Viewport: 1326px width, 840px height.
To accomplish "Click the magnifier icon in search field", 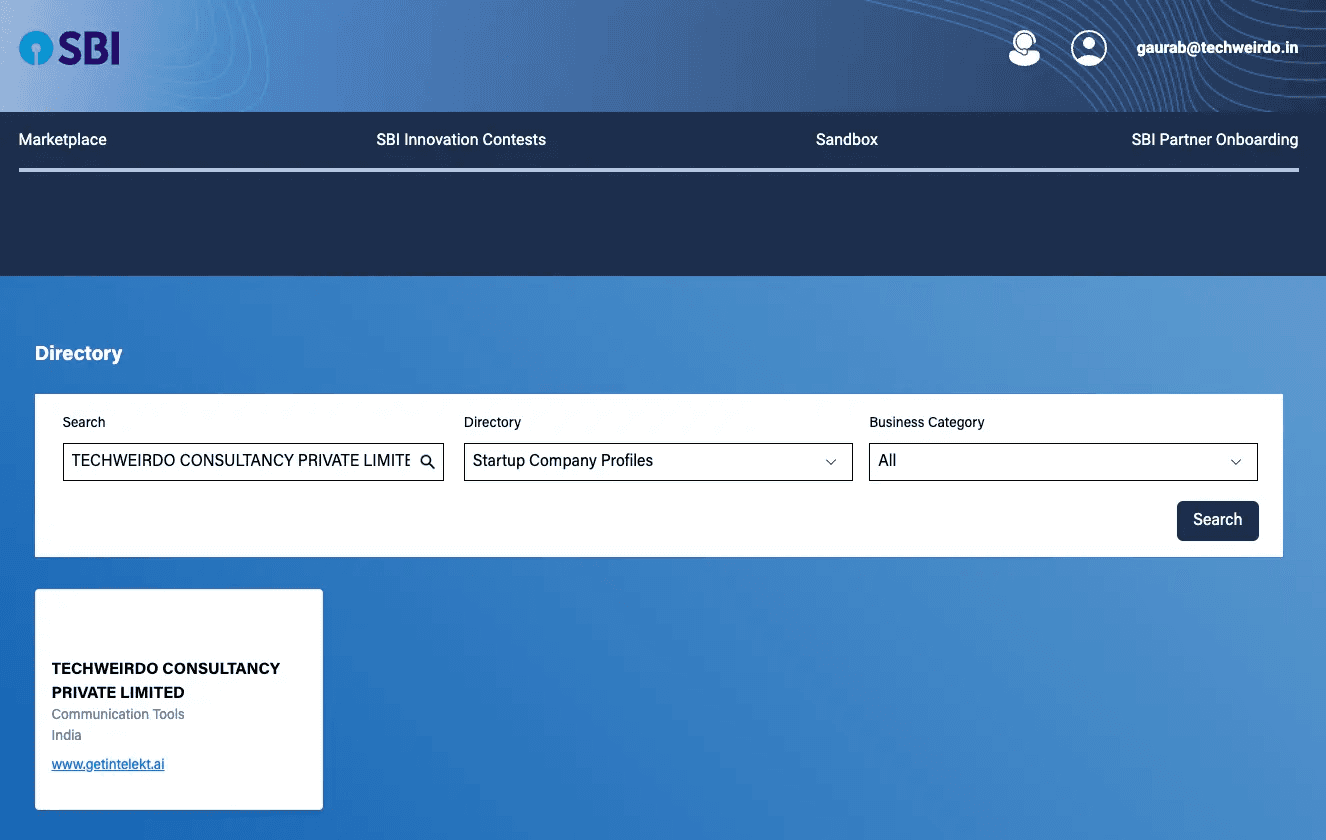I will pyautogui.click(x=427, y=461).
